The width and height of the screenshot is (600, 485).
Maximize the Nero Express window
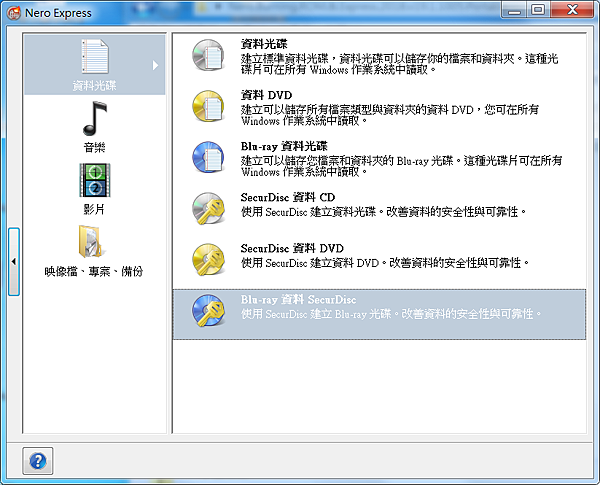539,10
